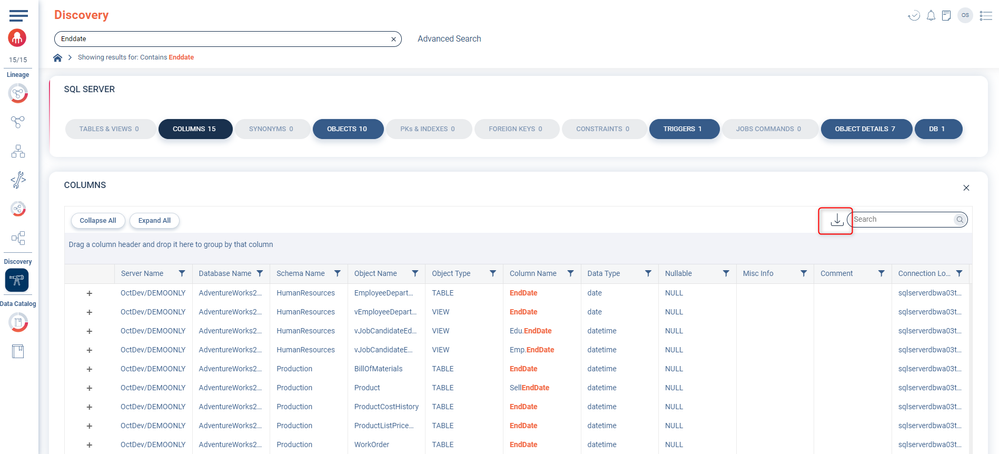Viewport: 999px width, 454px height.
Task: Filter the Column Name column
Action: point(570,273)
